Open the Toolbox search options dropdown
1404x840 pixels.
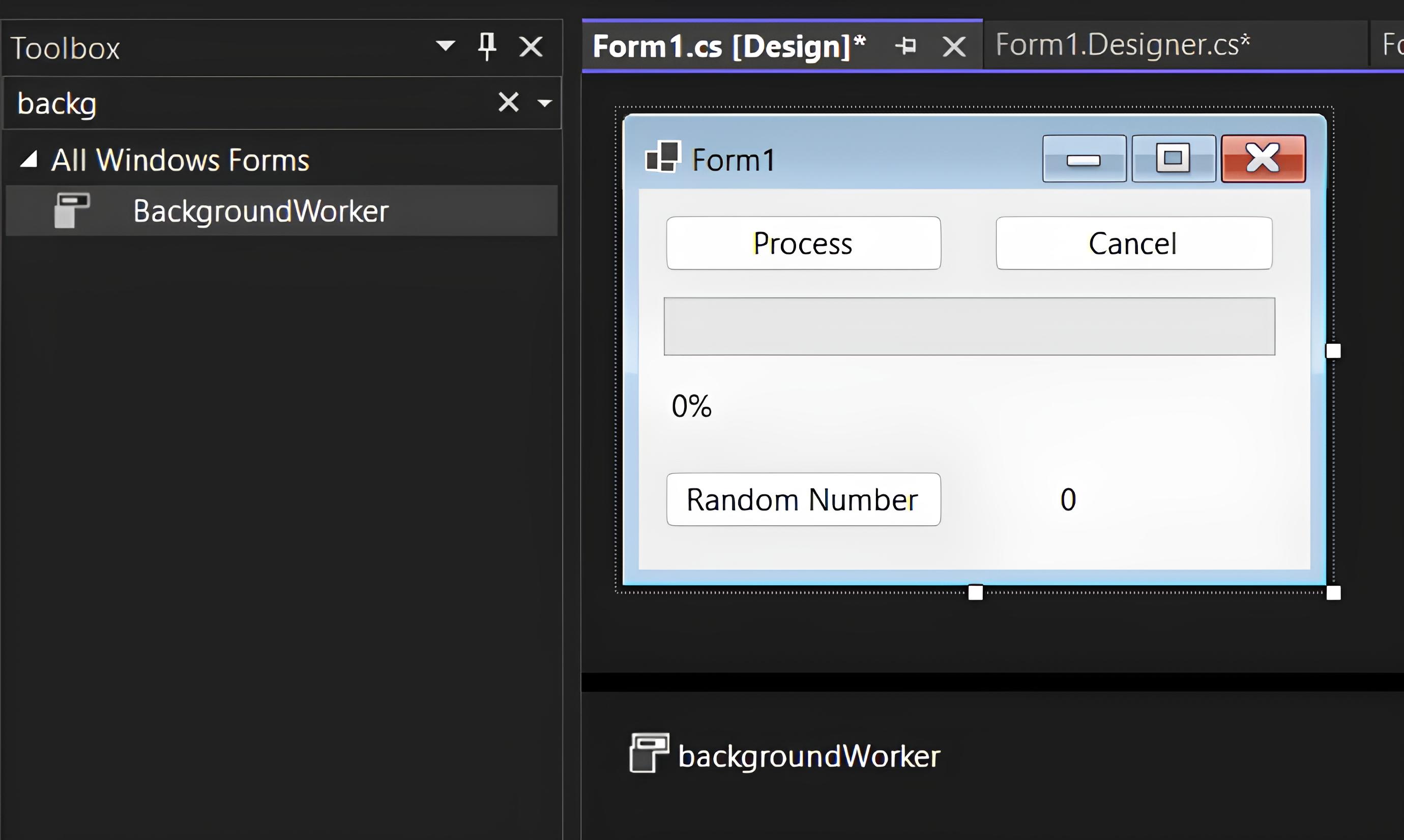pos(545,103)
